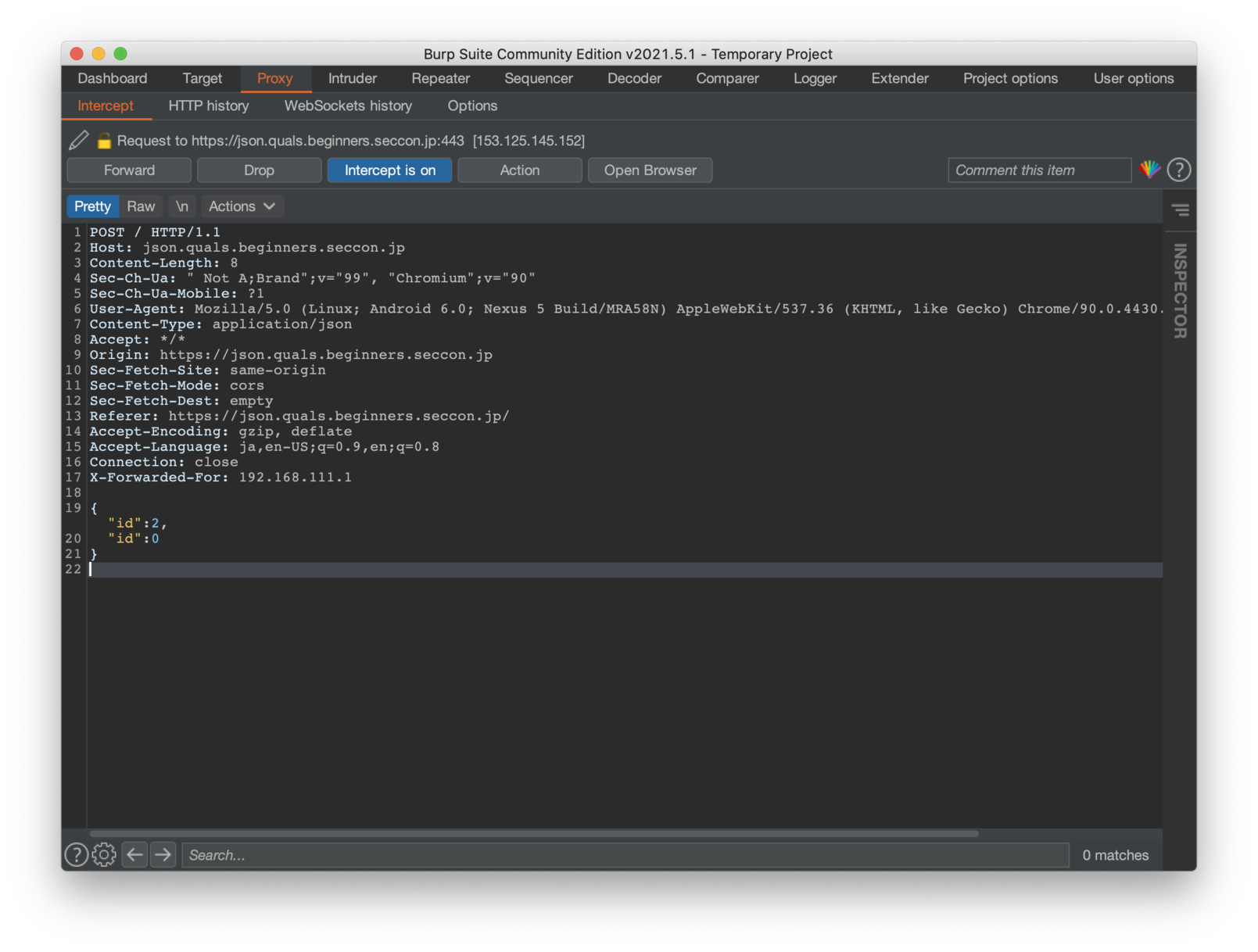The width and height of the screenshot is (1258, 952).
Task: Open the Repeater tab
Action: (x=441, y=78)
